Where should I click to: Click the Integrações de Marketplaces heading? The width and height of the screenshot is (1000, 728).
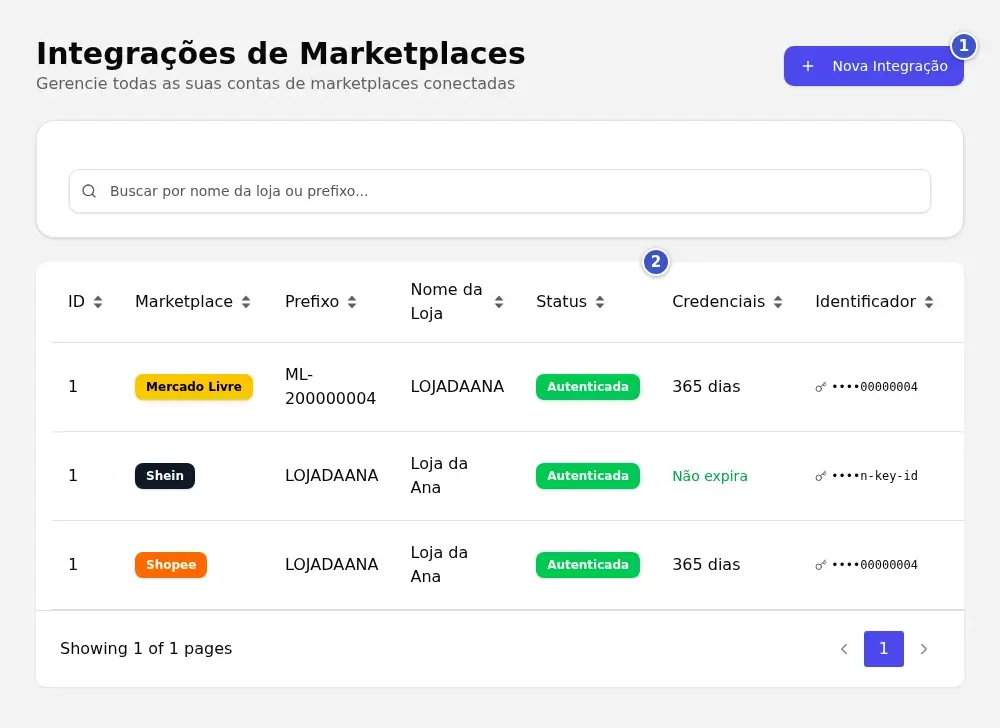tap(281, 54)
